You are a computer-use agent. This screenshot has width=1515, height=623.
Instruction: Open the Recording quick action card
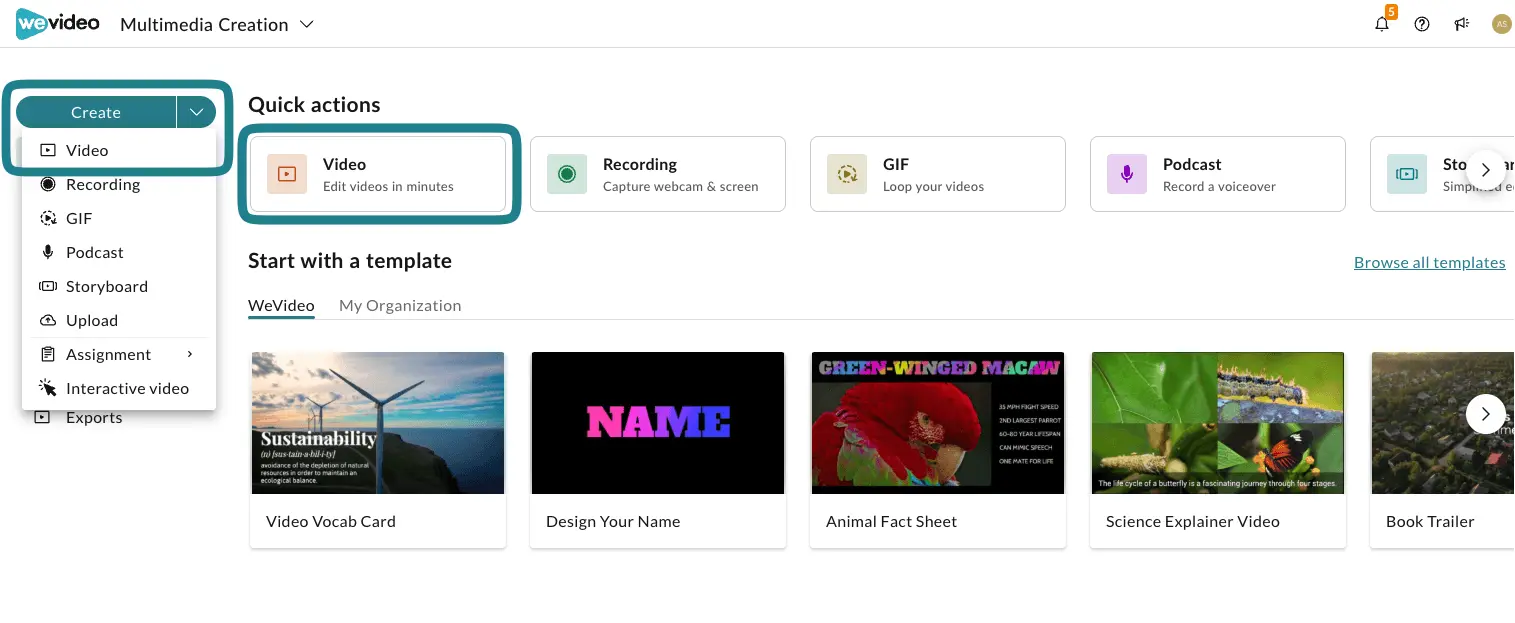[x=658, y=174]
